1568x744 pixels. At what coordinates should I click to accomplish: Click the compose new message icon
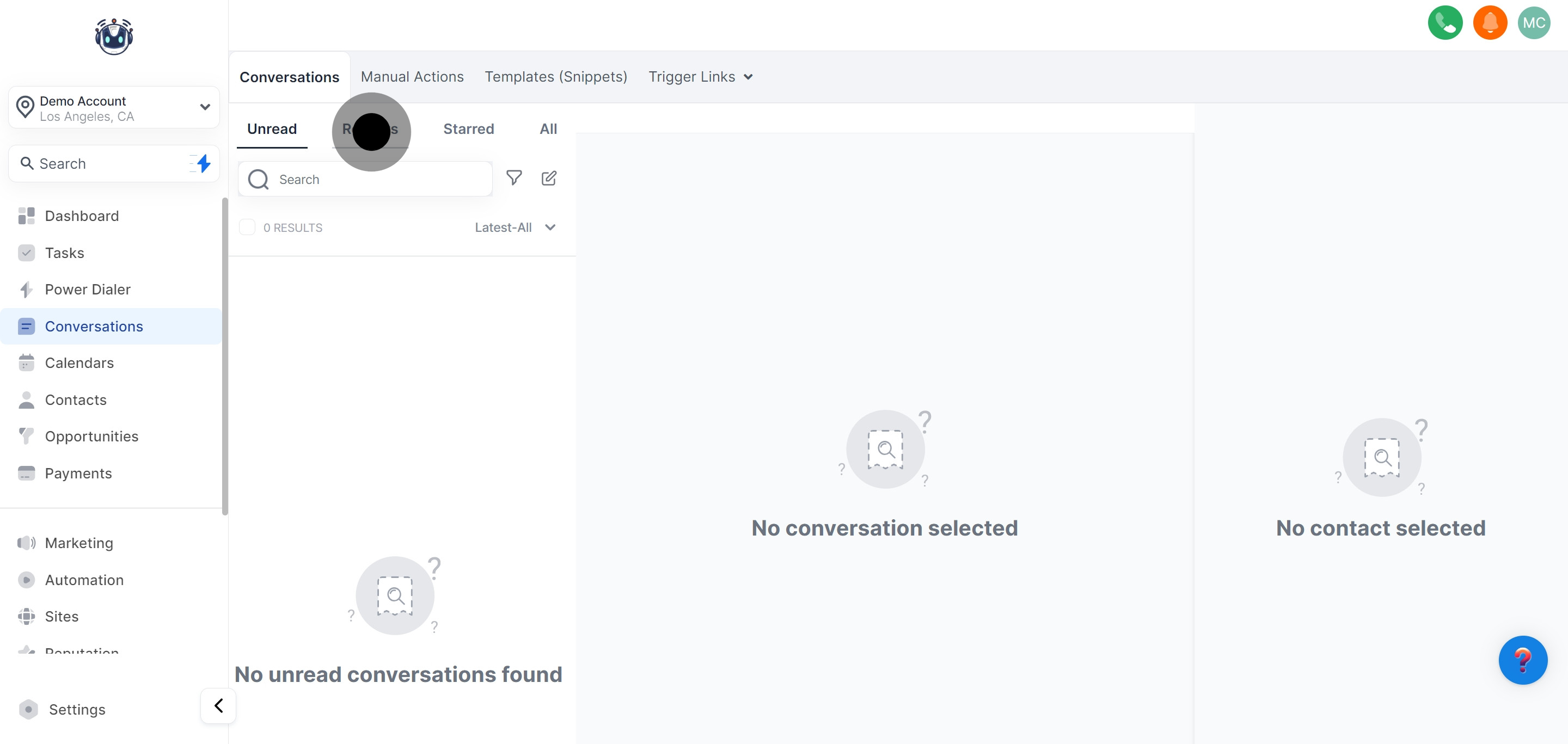(x=548, y=177)
